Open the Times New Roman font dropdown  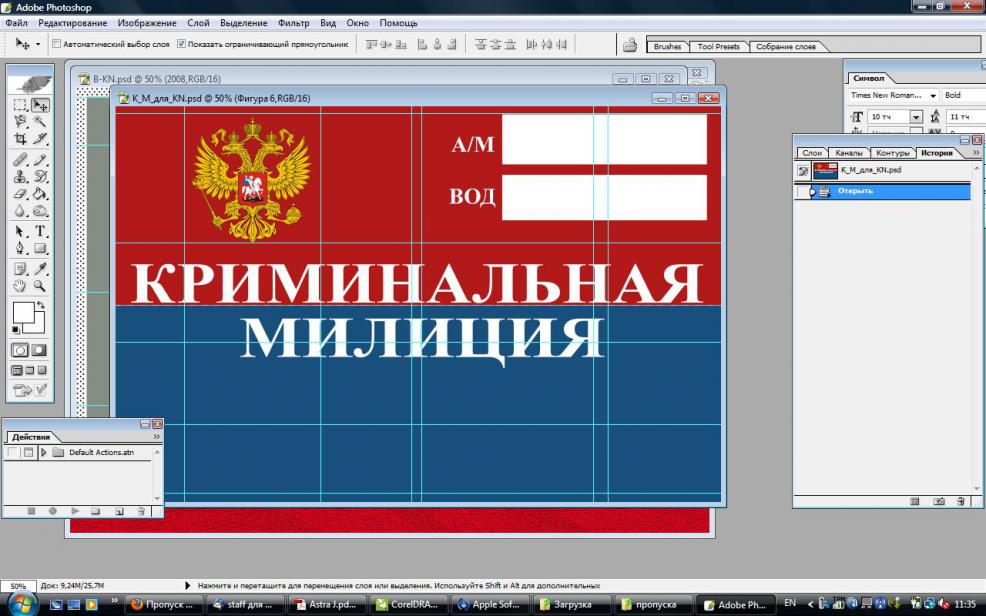click(x=933, y=96)
